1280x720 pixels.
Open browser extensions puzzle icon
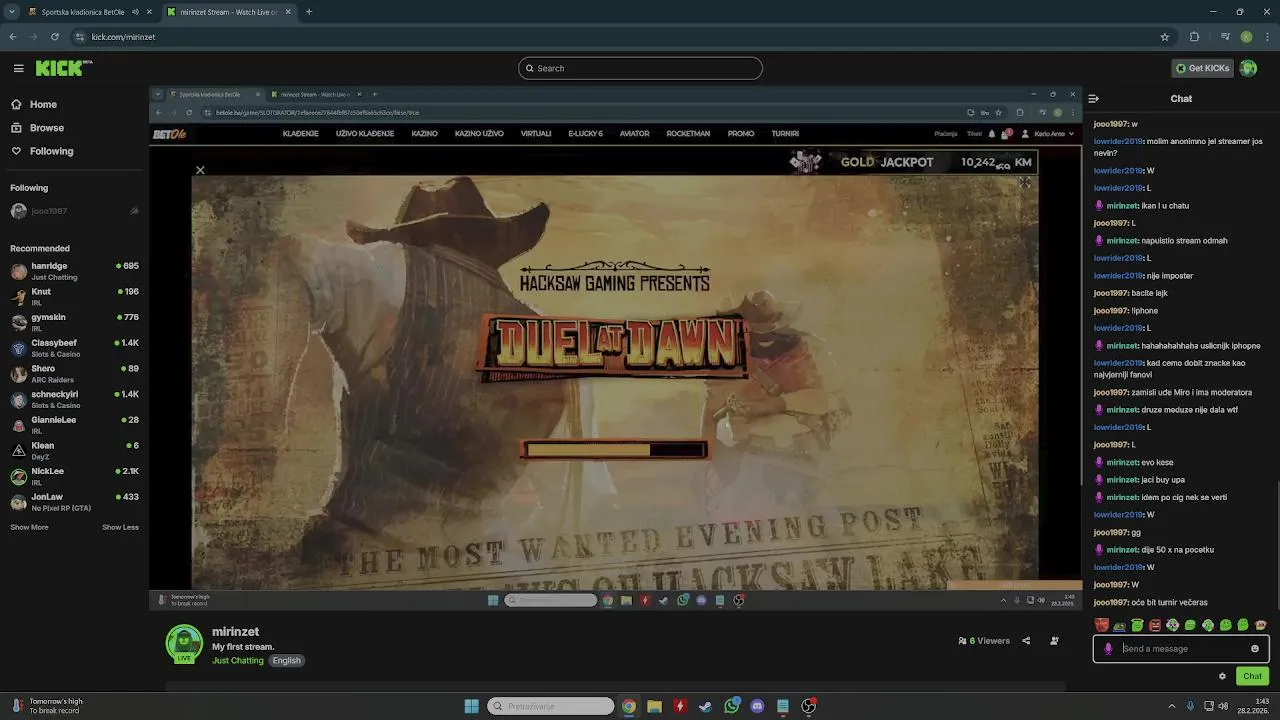point(1194,37)
